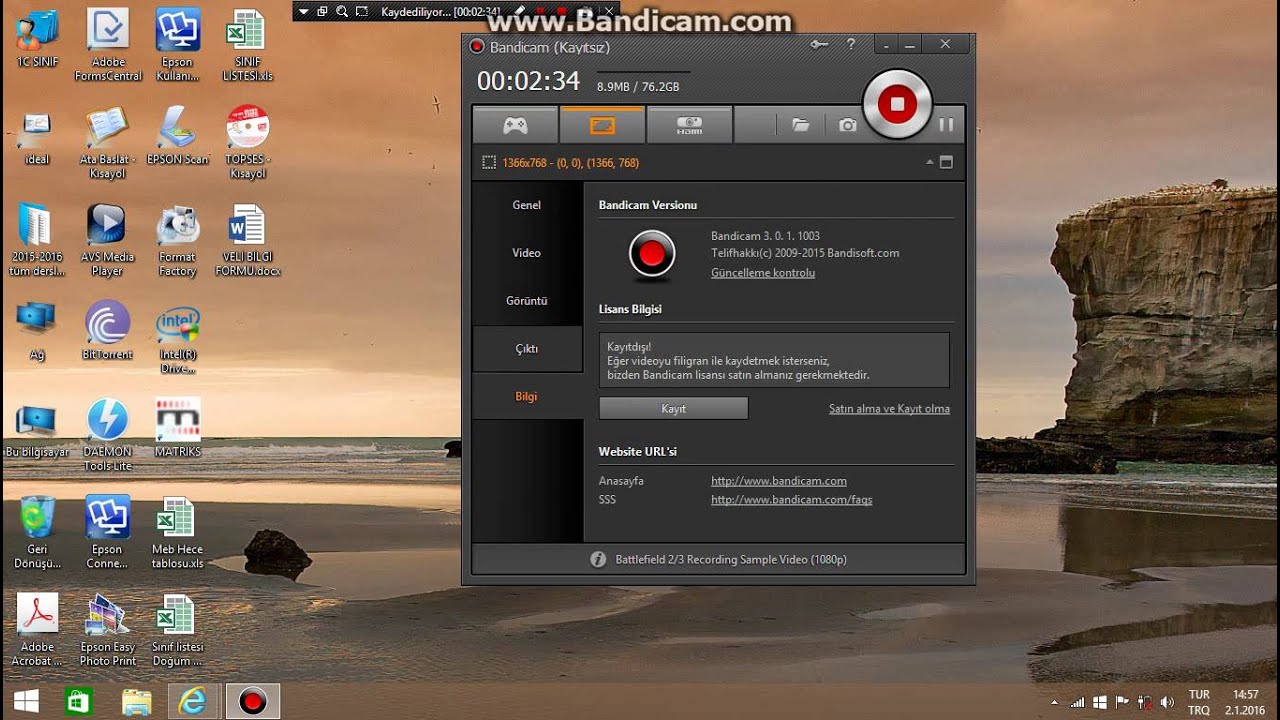Screen dimensions: 1280x720
Task: Open SINIF LISTESI.xls desktop file
Action: click(247, 44)
